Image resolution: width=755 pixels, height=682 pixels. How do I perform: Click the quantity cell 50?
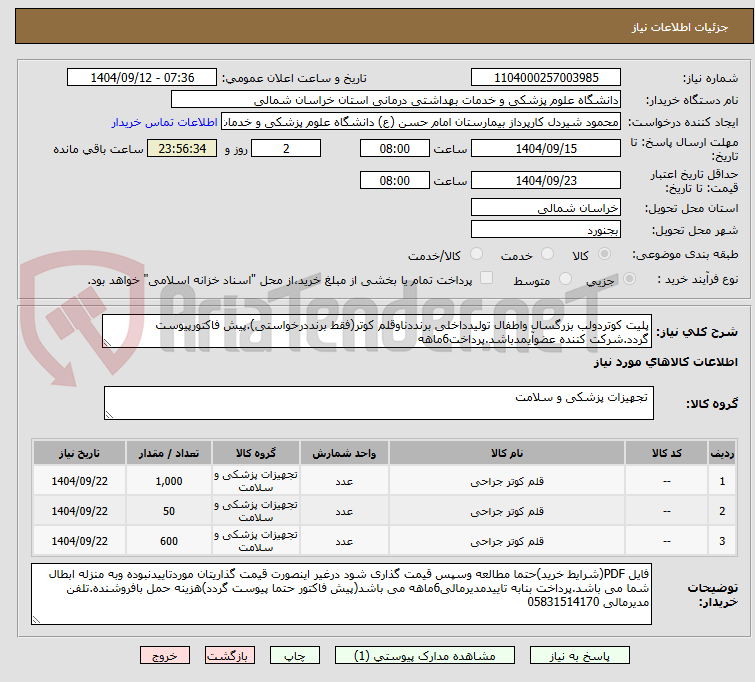169,511
